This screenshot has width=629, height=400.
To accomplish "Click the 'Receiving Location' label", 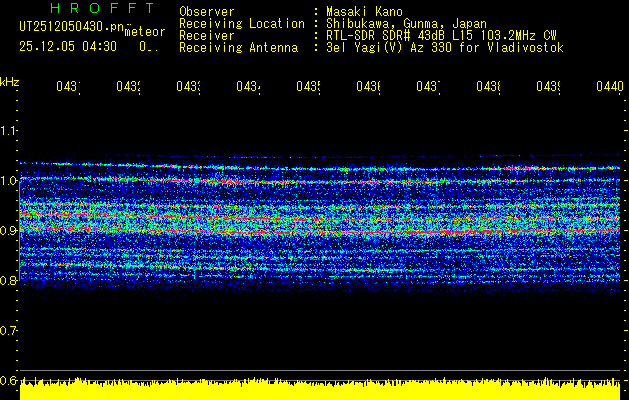I will (x=241, y=23).
